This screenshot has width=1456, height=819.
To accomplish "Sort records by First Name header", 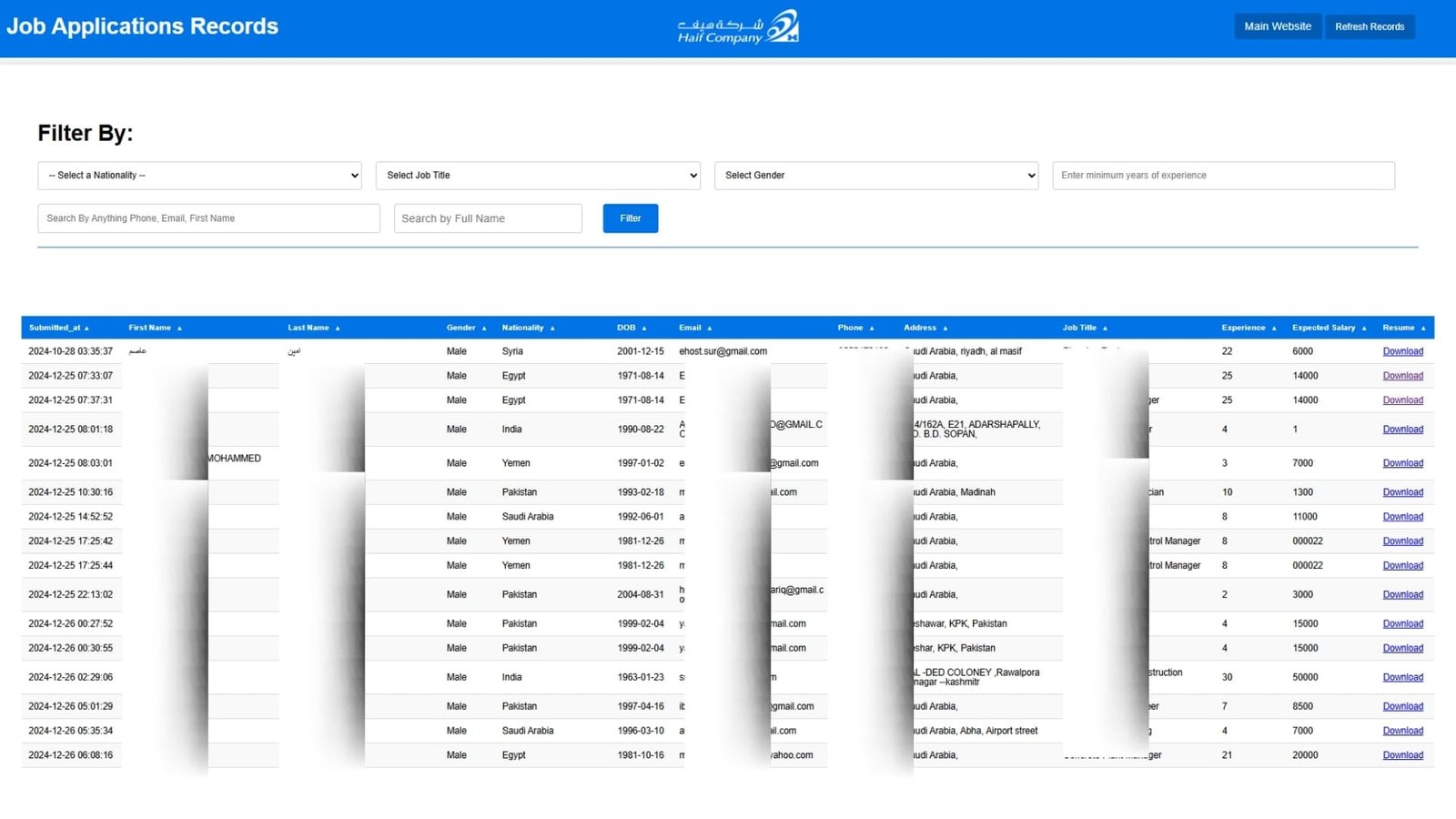I will [155, 328].
